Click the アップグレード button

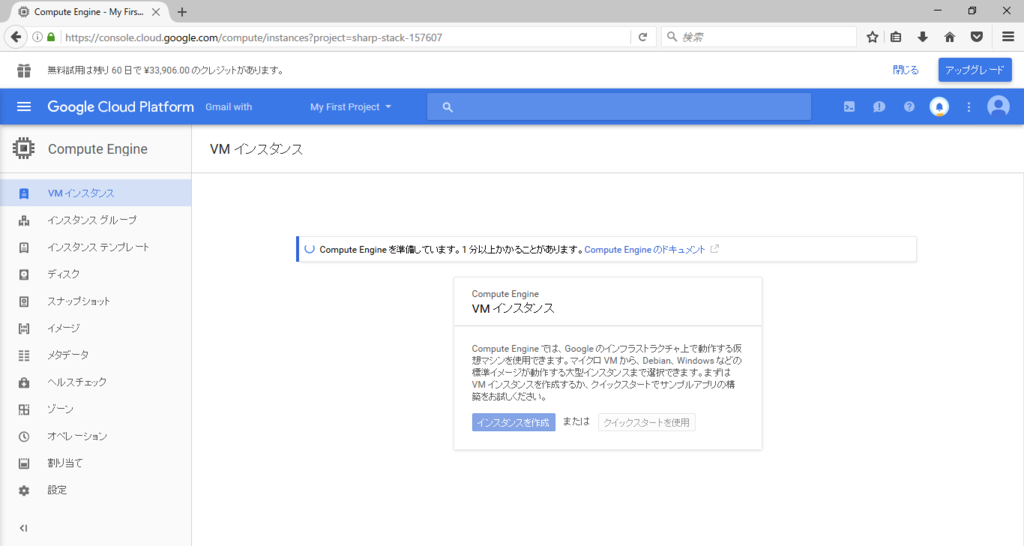975,70
